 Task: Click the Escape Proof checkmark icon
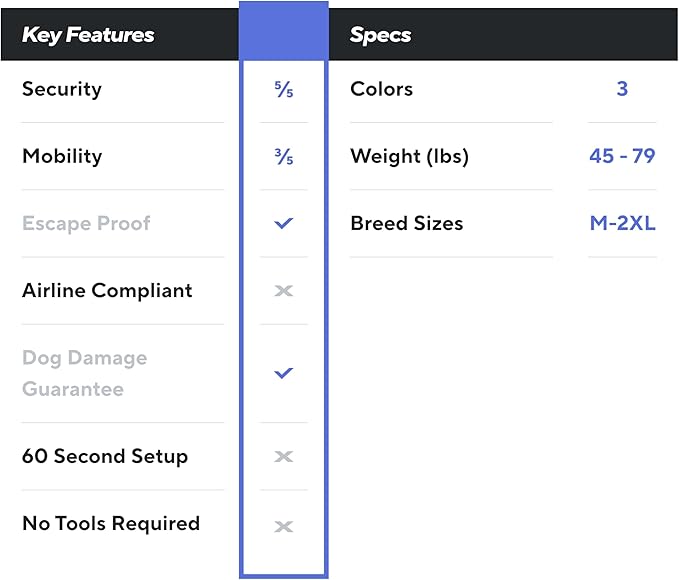(x=284, y=223)
